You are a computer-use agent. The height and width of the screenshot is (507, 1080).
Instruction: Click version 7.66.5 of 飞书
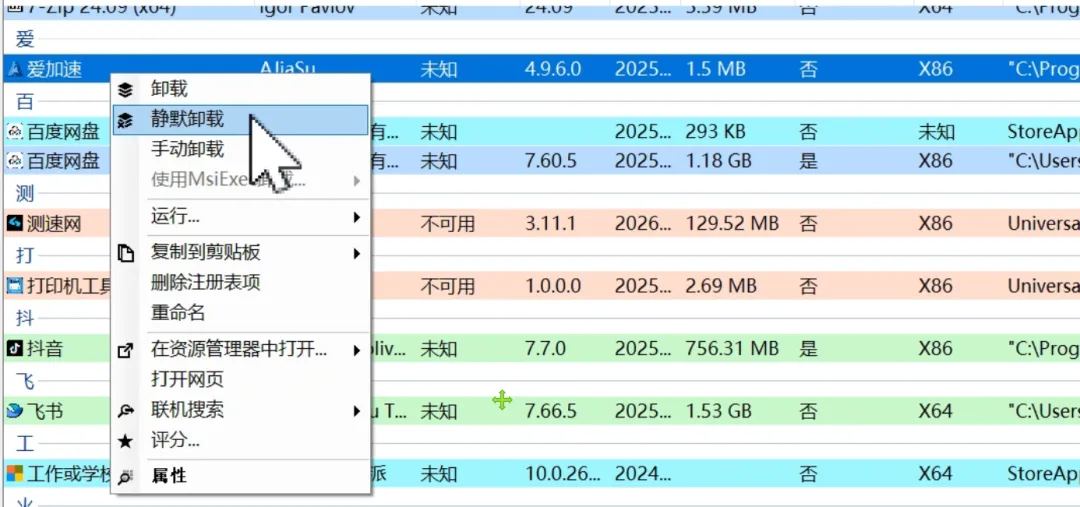[x=550, y=411]
